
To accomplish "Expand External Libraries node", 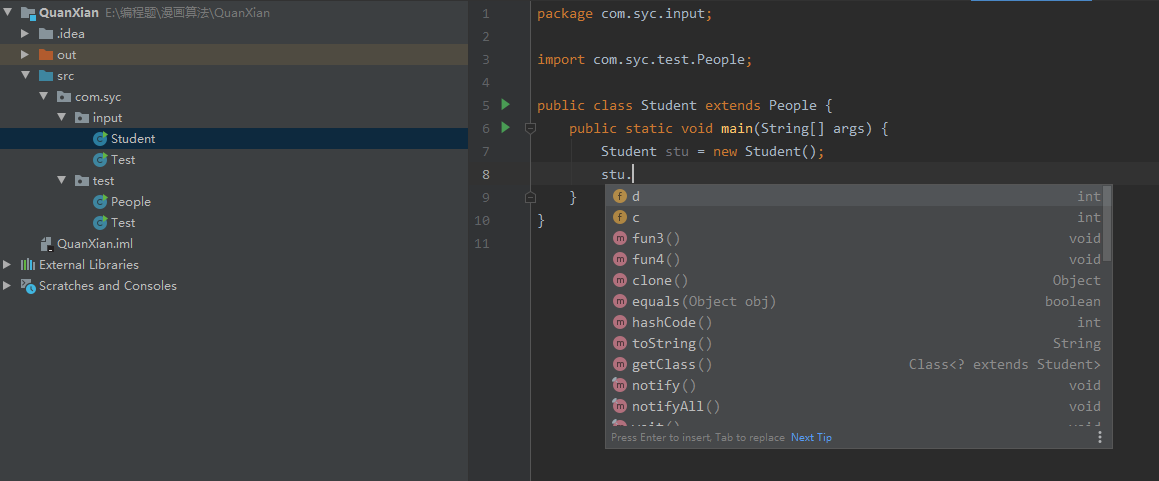I will pyautogui.click(x=7, y=265).
